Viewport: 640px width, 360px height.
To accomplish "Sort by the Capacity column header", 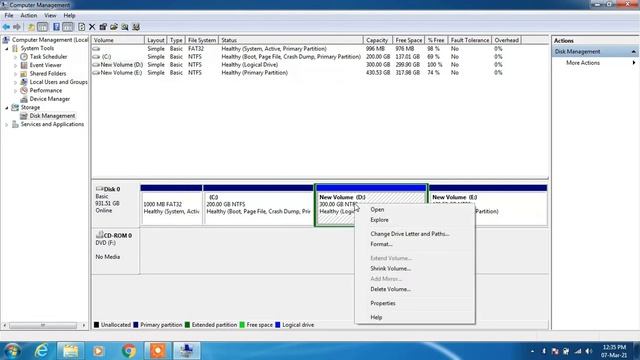I will click(x=378, y=40).
